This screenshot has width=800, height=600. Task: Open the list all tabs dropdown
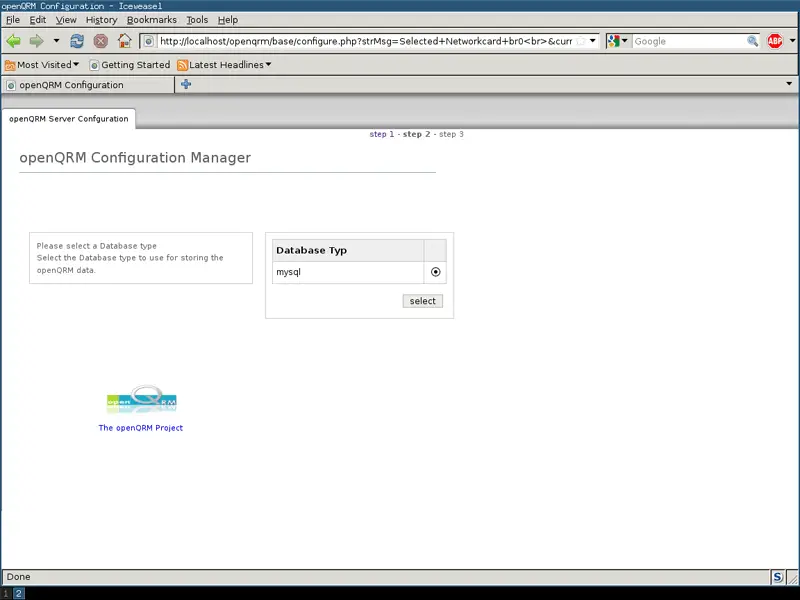[x=789, y=84]
